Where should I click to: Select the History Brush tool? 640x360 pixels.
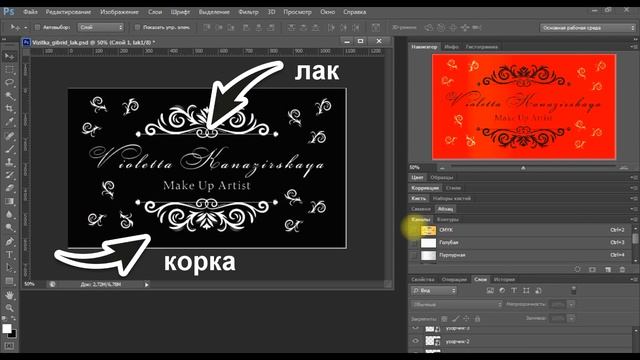[9, 175]
